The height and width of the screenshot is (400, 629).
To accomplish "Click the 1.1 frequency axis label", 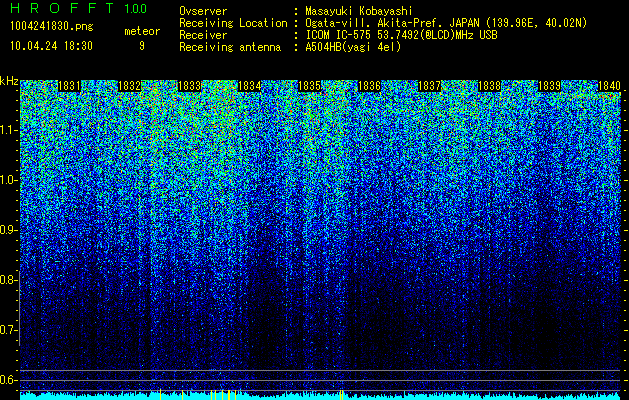I will 9,130.
